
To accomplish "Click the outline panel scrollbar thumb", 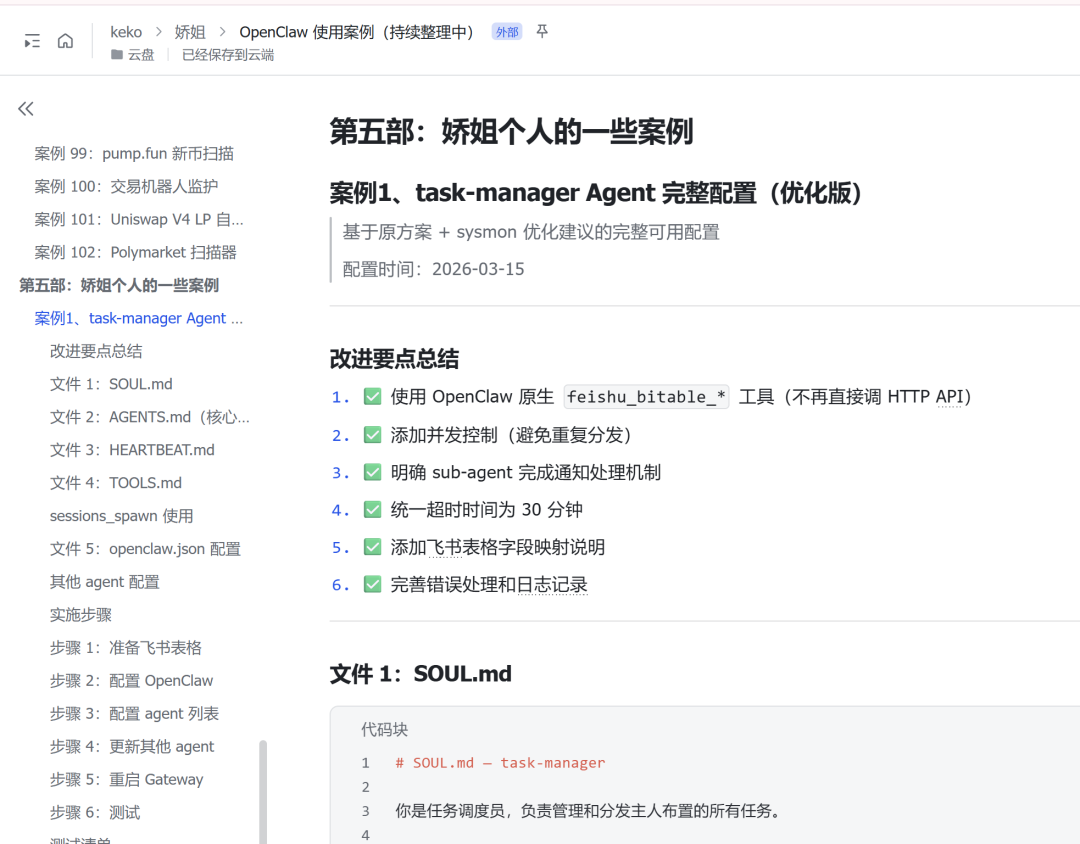I will [x=262, y=790].
